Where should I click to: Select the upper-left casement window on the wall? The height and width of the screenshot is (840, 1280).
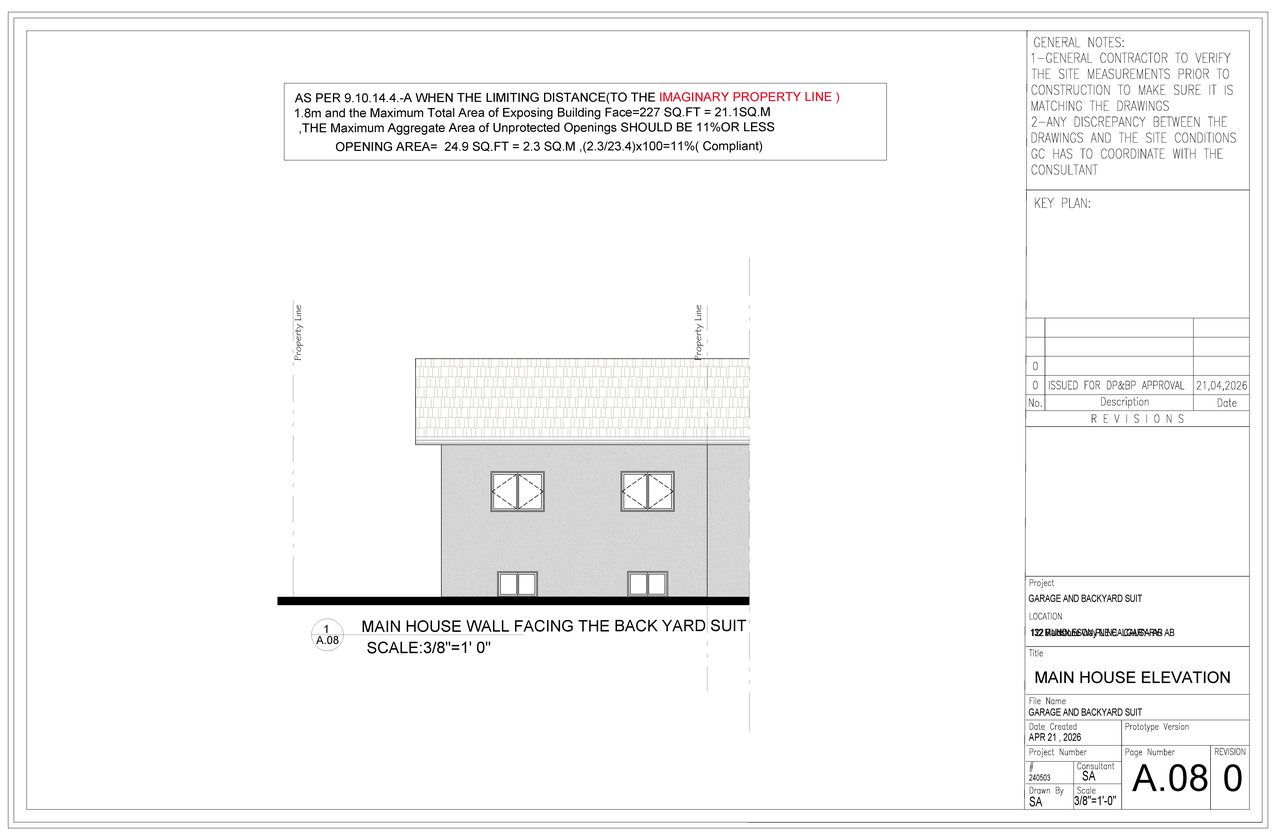517,491
